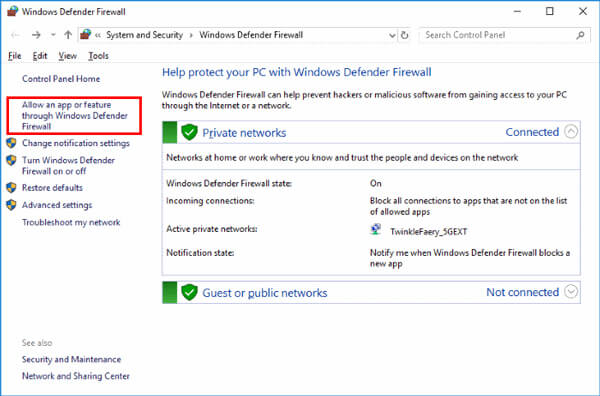This screenshot has width=600, height=396.
Task: Close the Windows Defender Firewall window
Action: [583, 11]
